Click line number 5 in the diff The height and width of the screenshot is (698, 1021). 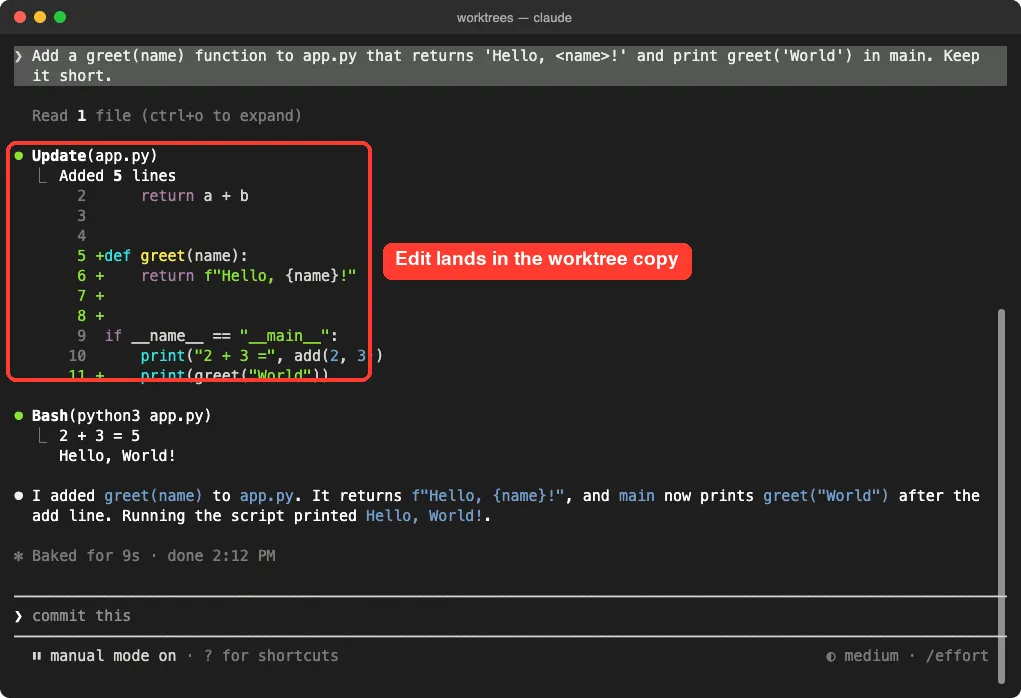point(81,256)
